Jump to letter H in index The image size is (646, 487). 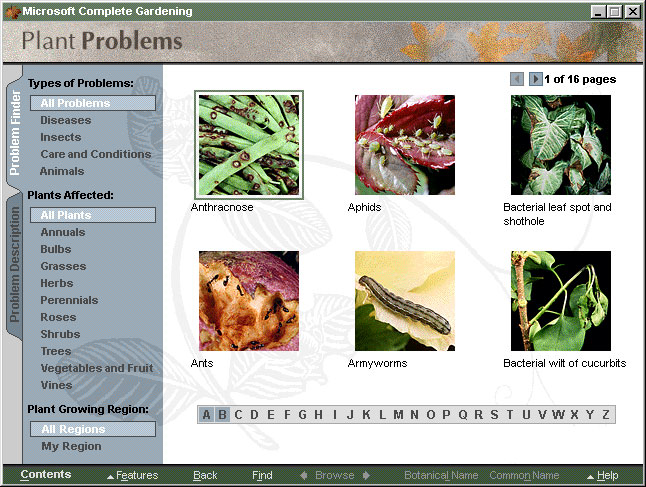point(318,414)
